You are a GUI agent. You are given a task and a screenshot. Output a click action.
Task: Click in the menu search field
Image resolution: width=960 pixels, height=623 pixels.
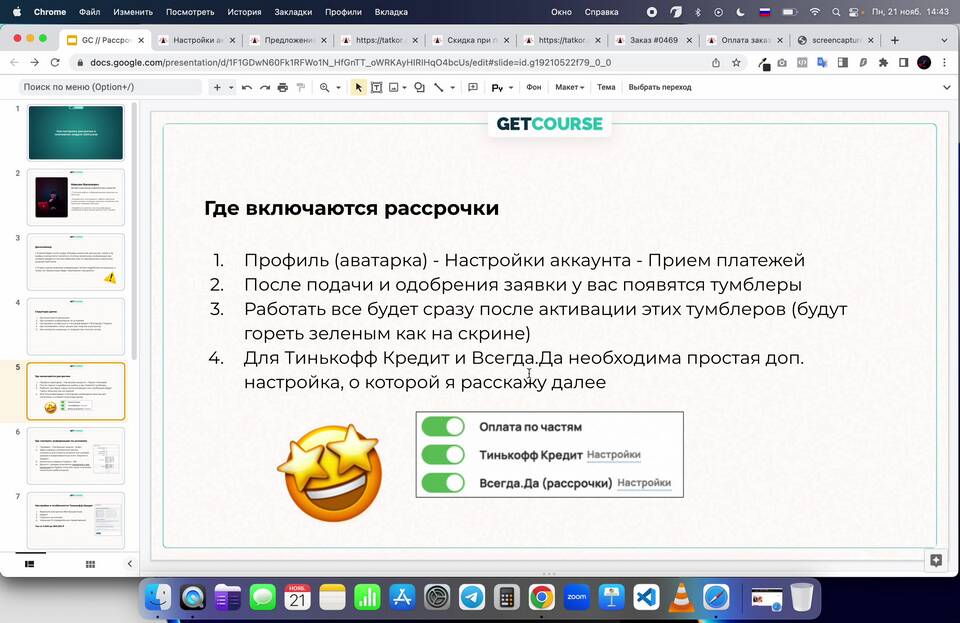pyautogui.click(x=110, y=88)
